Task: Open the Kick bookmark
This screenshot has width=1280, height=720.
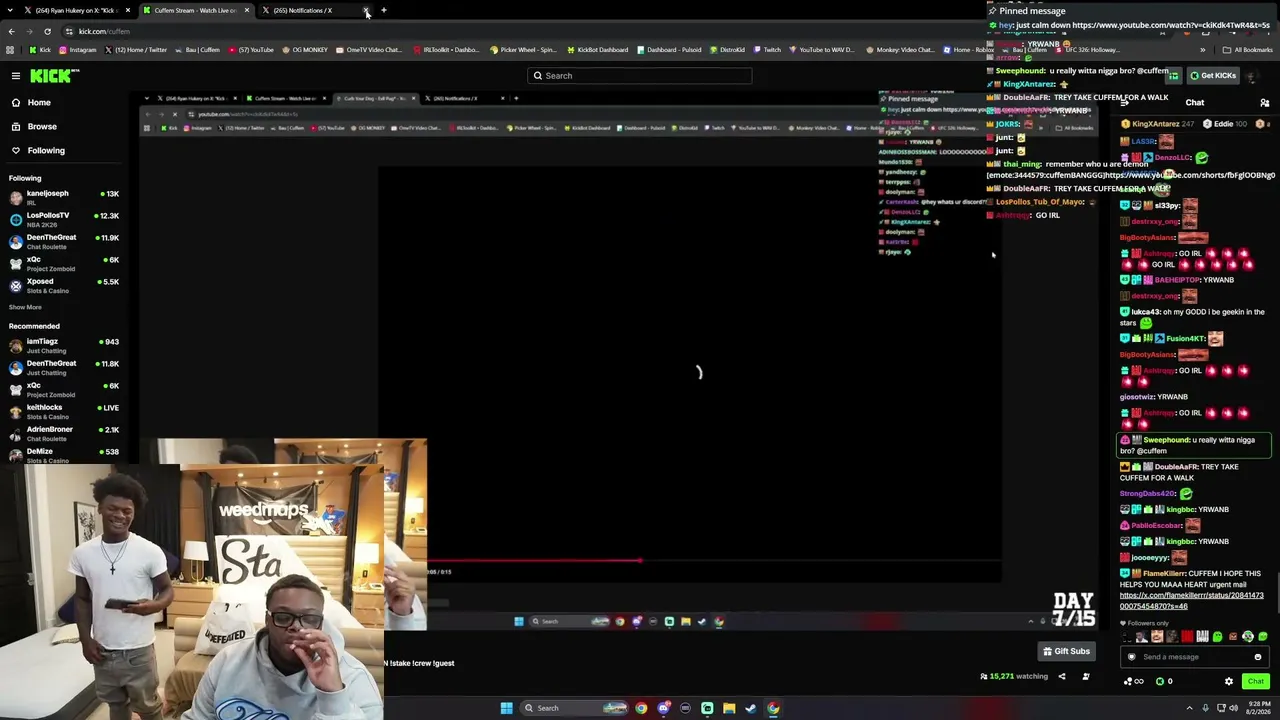Action: (40, 50)
